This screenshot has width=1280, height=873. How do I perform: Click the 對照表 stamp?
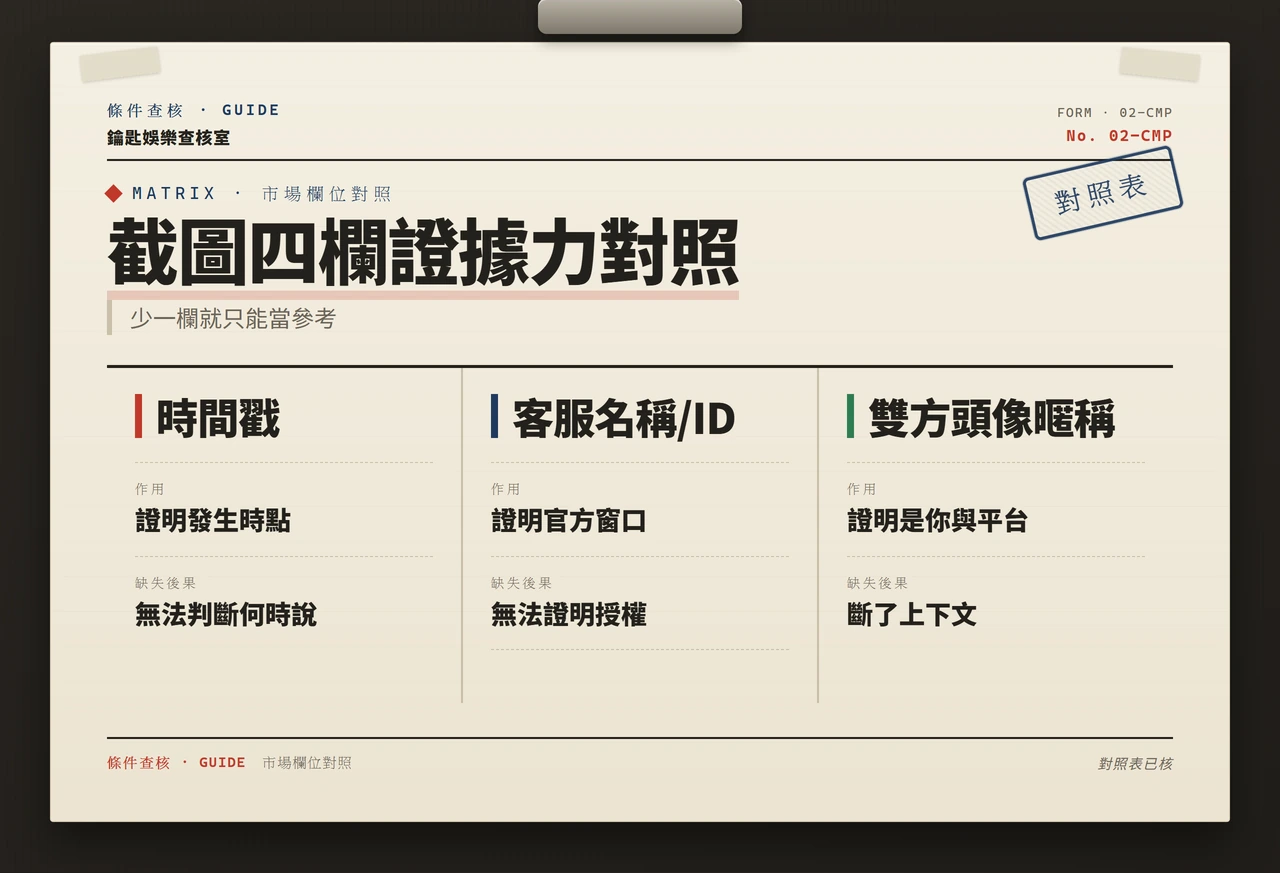[1102, 193]
